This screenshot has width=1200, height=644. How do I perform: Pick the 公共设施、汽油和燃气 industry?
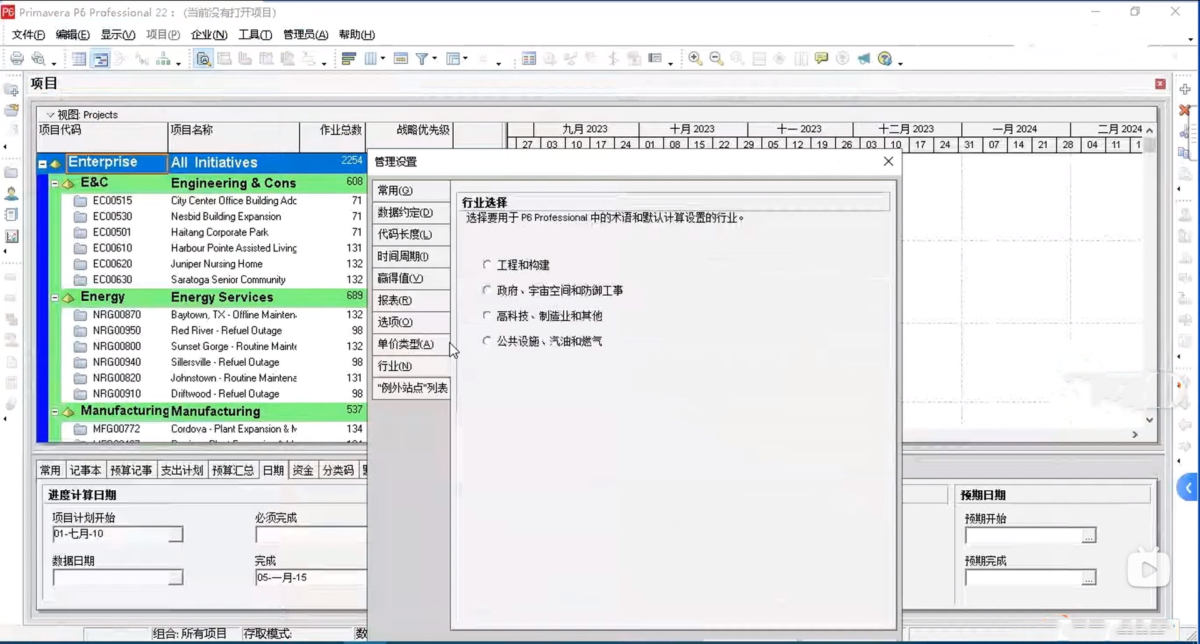click(487, 341)
